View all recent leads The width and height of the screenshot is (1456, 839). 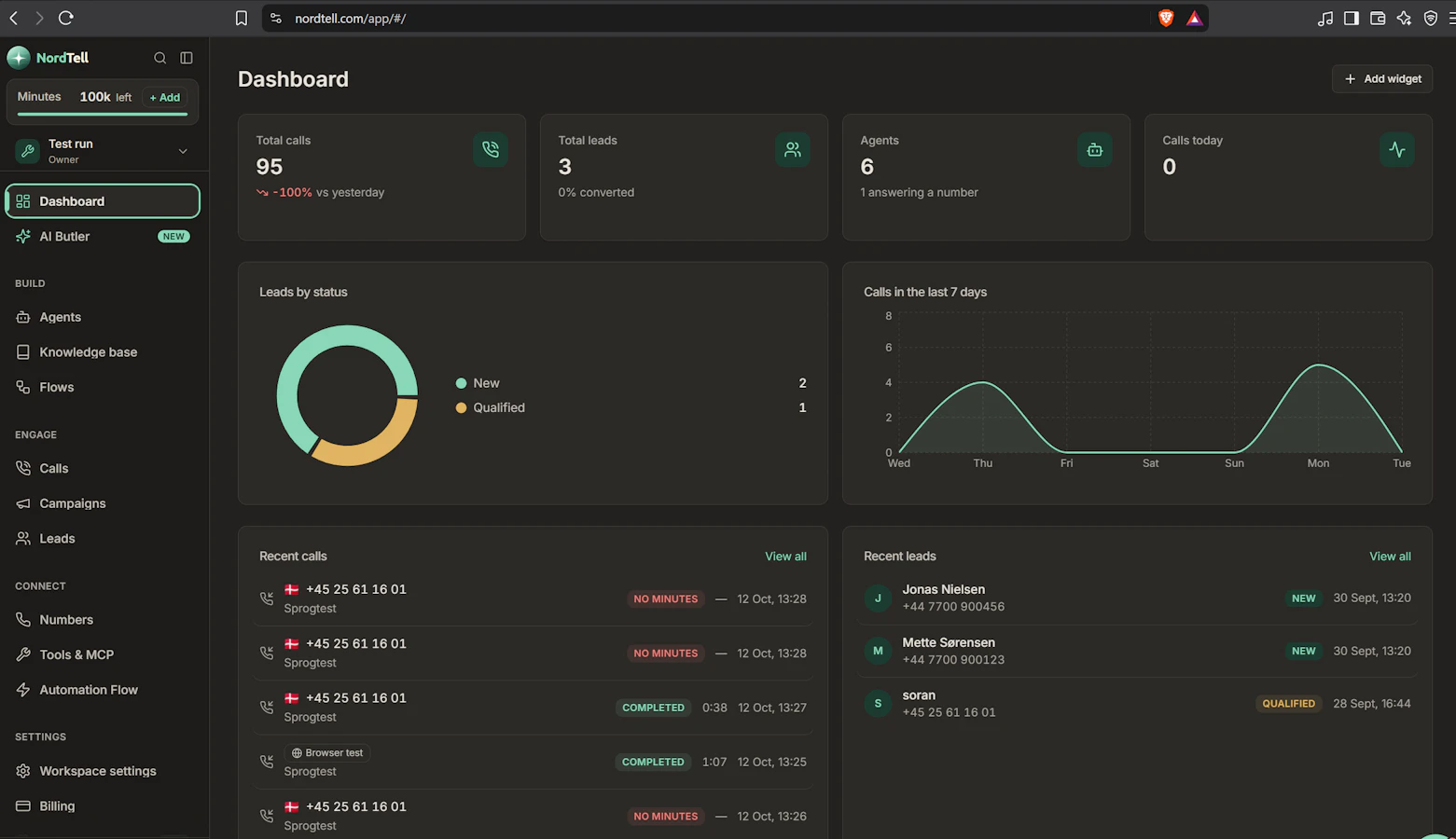(1390, 557)
